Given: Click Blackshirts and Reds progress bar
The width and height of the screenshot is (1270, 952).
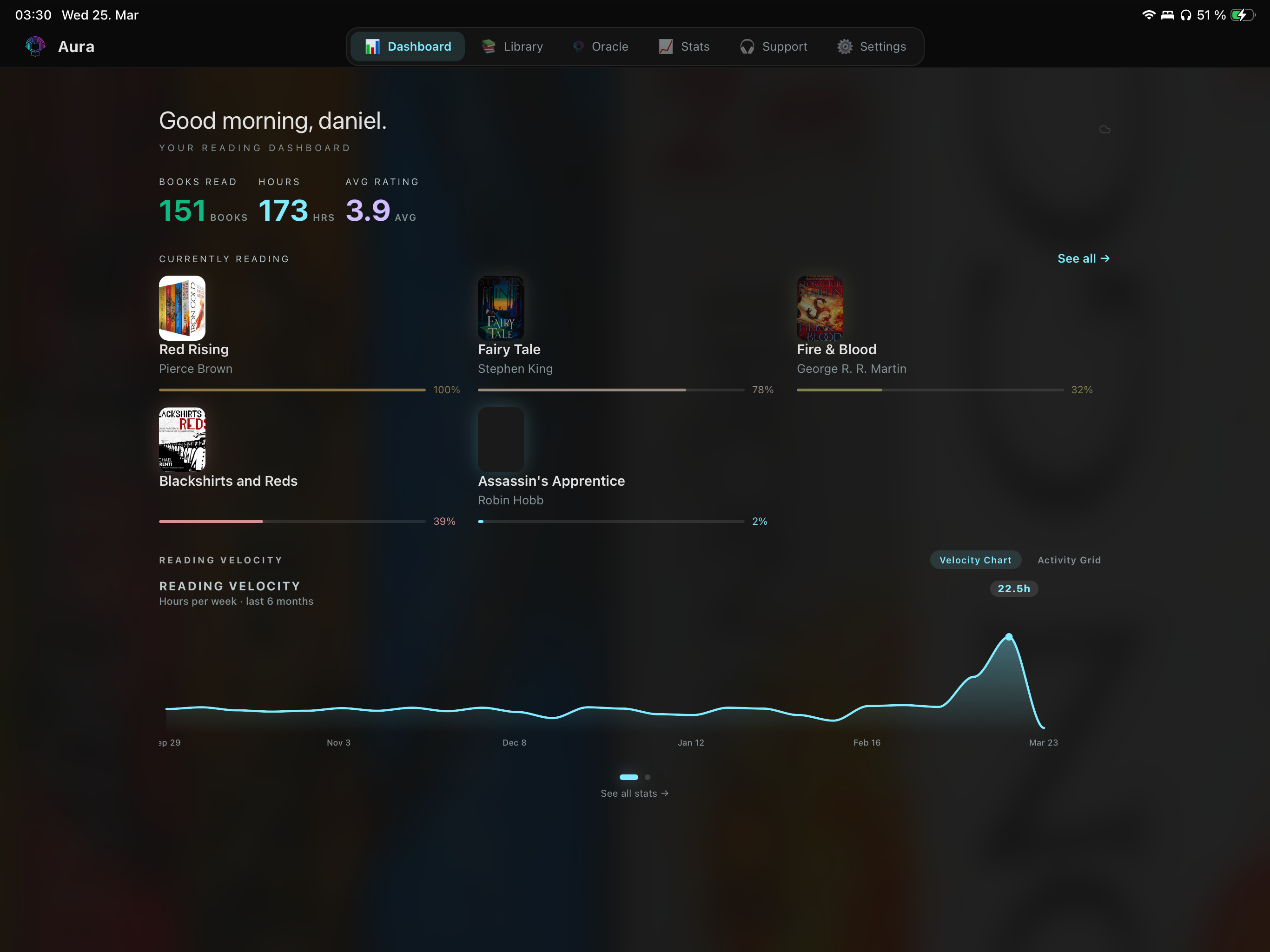Looking at the screenshot, I should (x=292, y=522).
